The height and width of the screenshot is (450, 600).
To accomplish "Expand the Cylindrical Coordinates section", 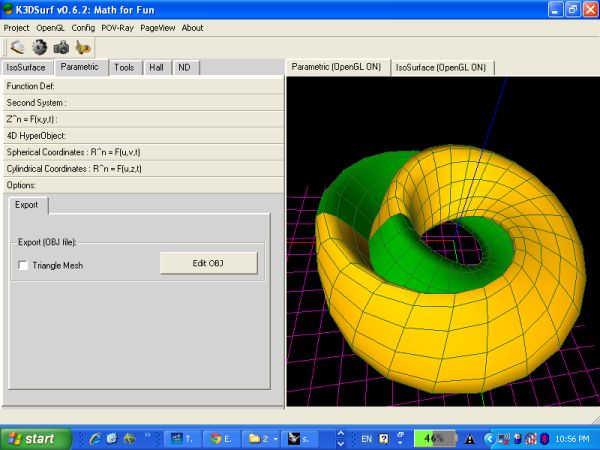I will point(143,168).
